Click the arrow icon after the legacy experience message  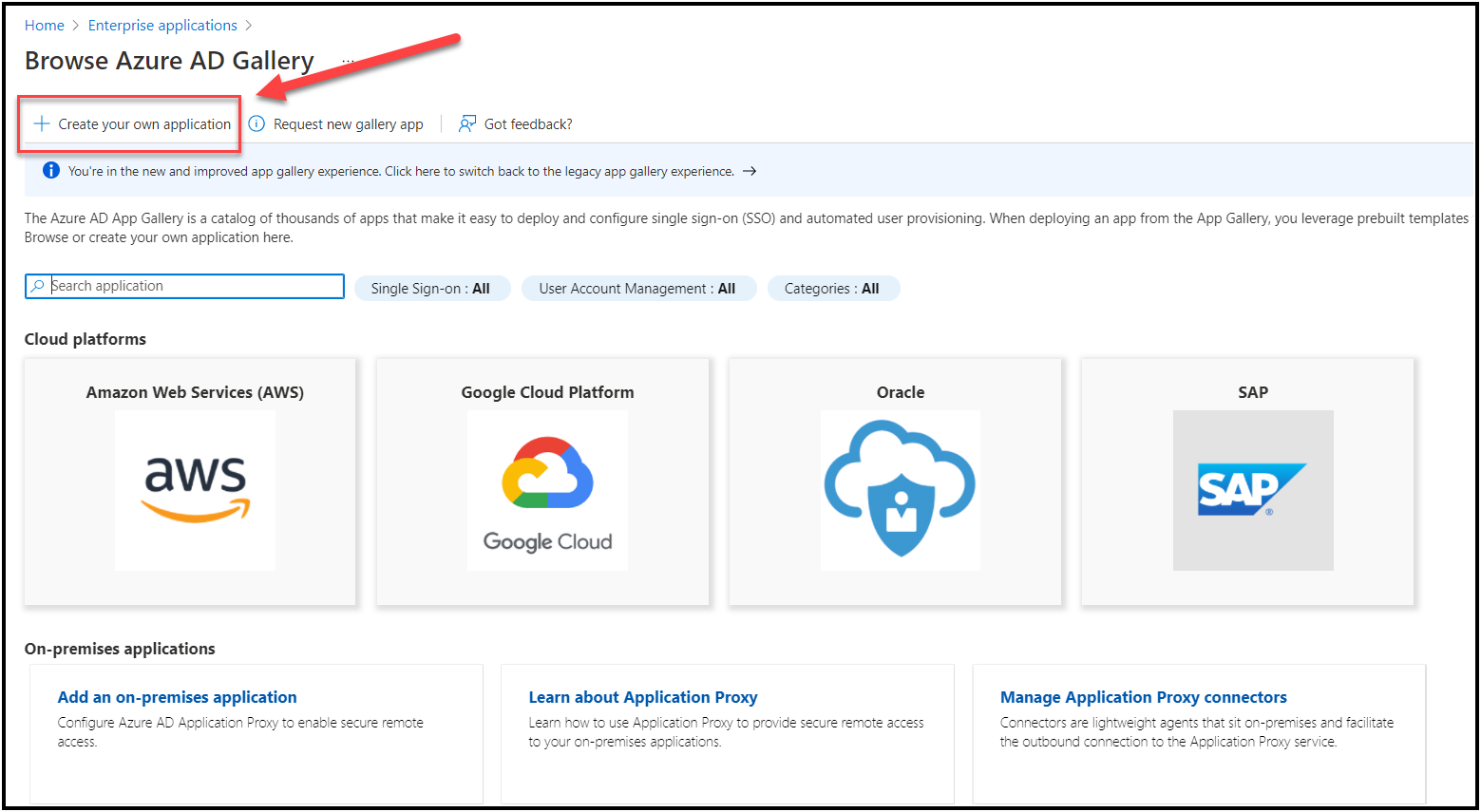(750, 172)
